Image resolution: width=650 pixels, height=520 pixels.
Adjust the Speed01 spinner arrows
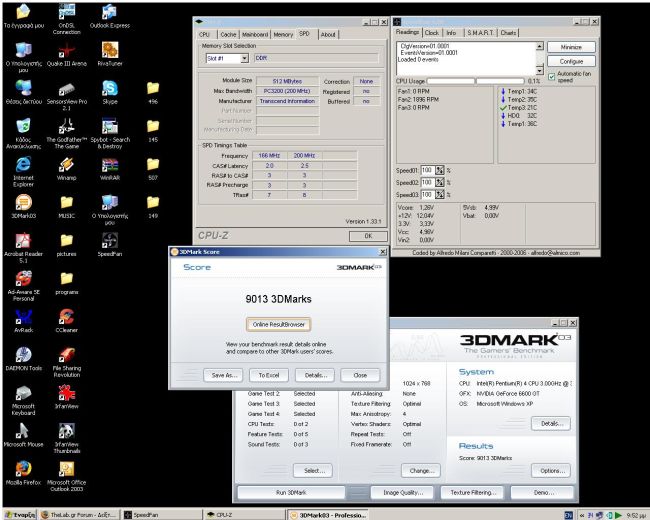click(x=440, y=170)
